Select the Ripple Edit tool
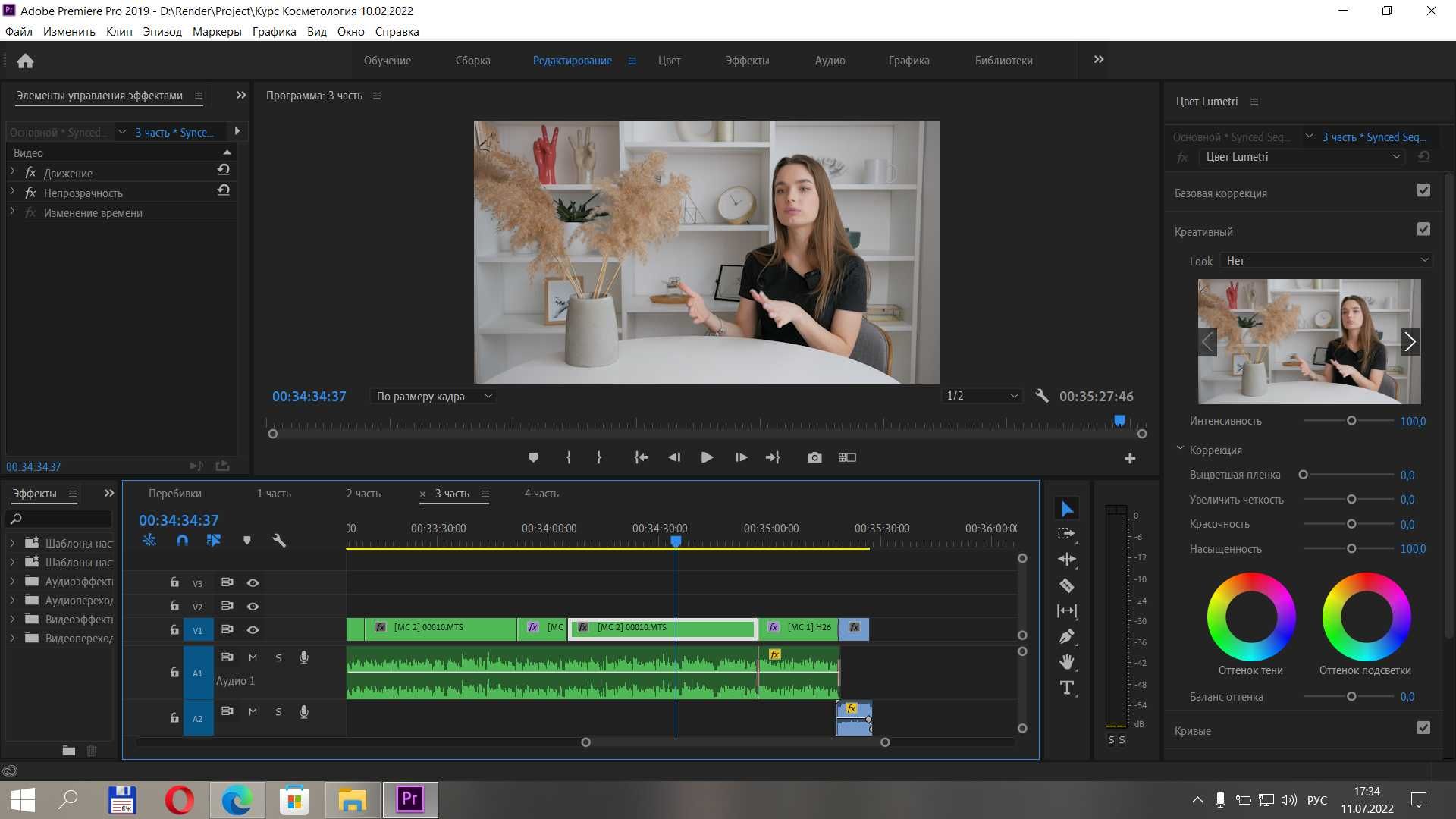 pos(1067,560)
